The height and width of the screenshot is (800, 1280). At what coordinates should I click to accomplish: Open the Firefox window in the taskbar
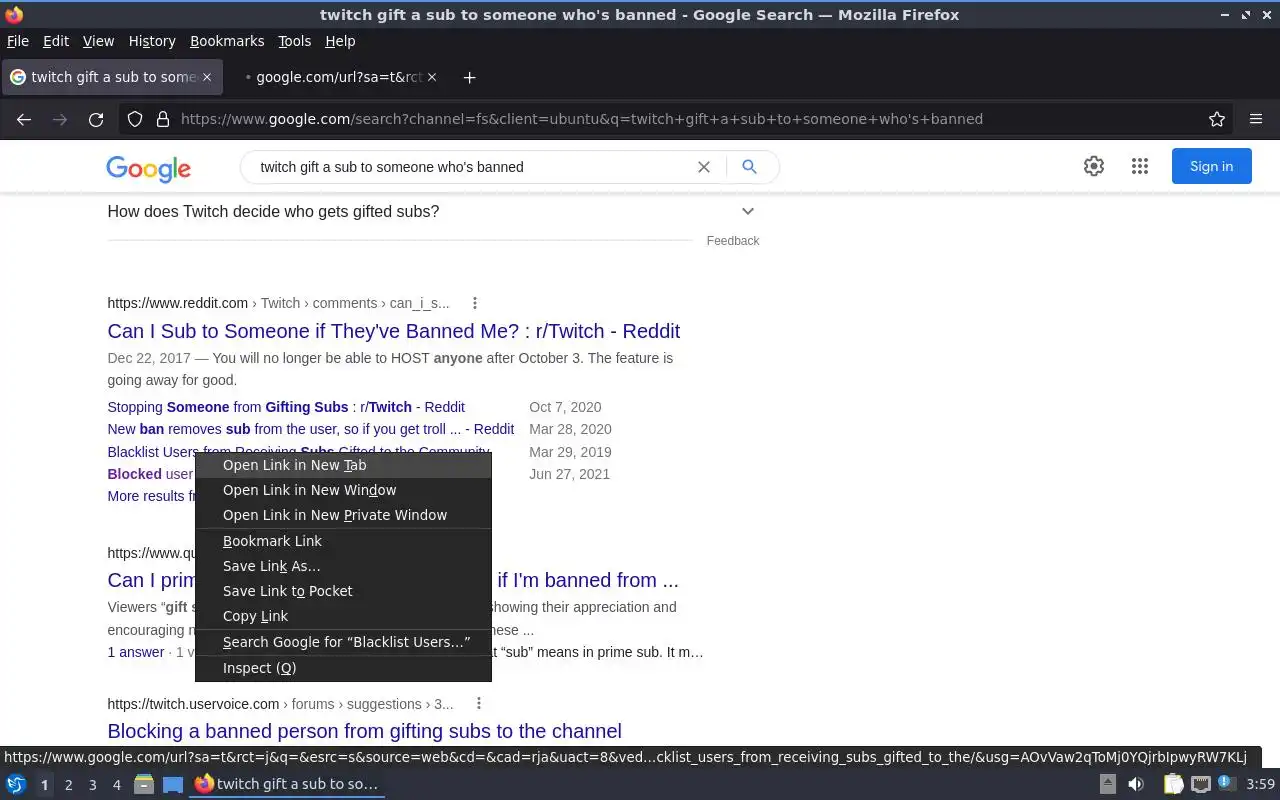click(x=288, y=785)
